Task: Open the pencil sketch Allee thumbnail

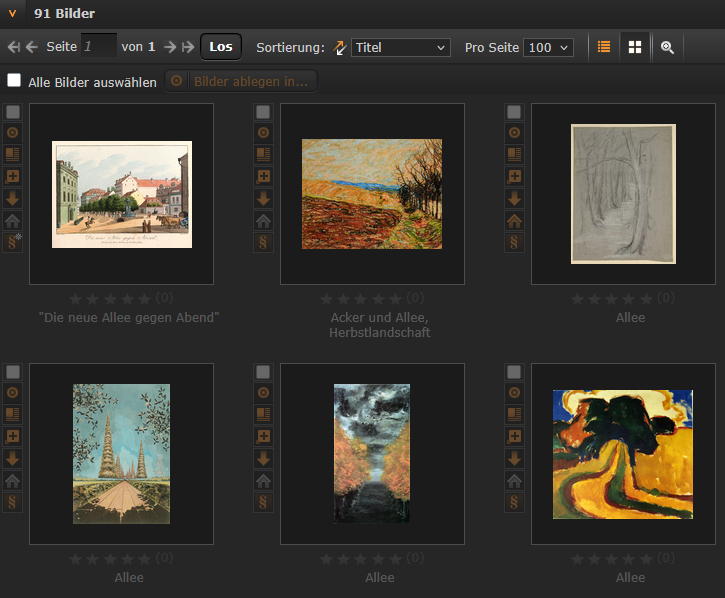Action: tap(623, 194)
